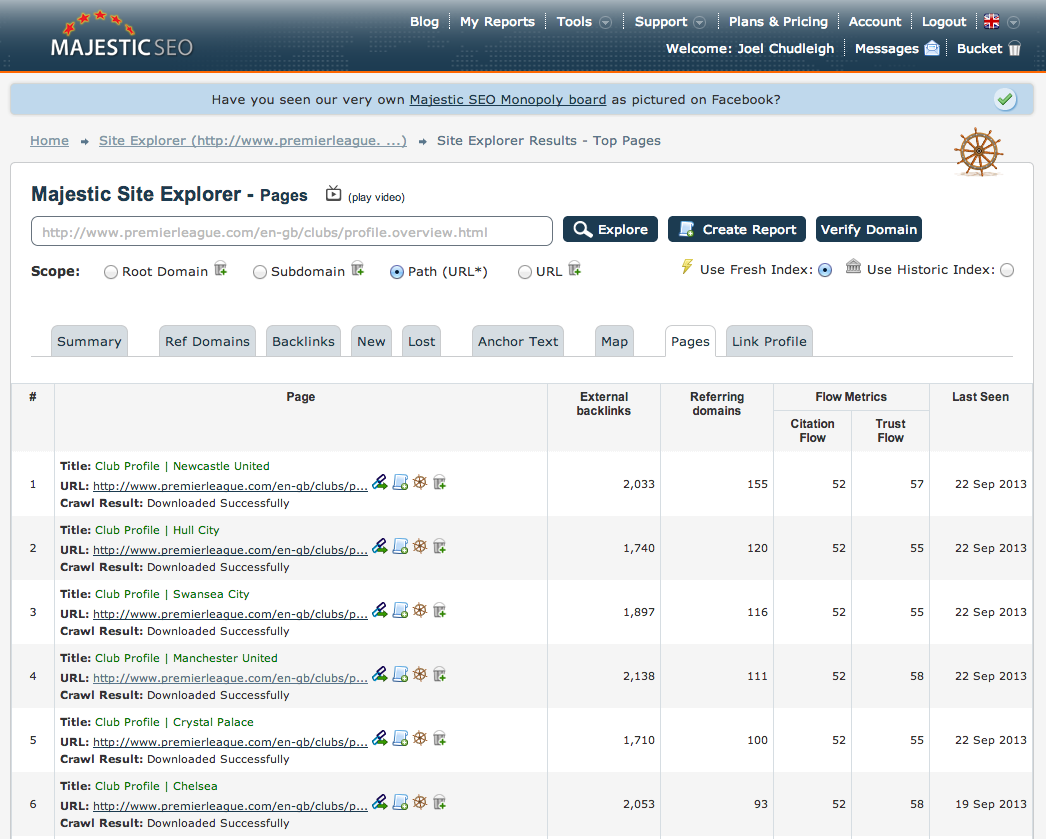Open the Messages envelope icon
This screenshot has width=1046, height=839.
932,48
